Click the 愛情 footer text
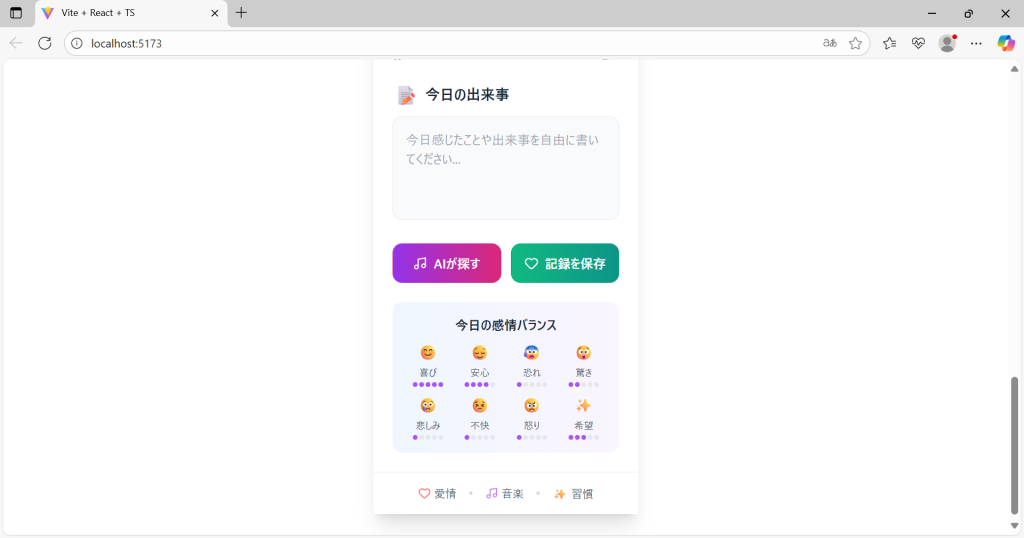The image size is (1024, 538). pos(445,494)
